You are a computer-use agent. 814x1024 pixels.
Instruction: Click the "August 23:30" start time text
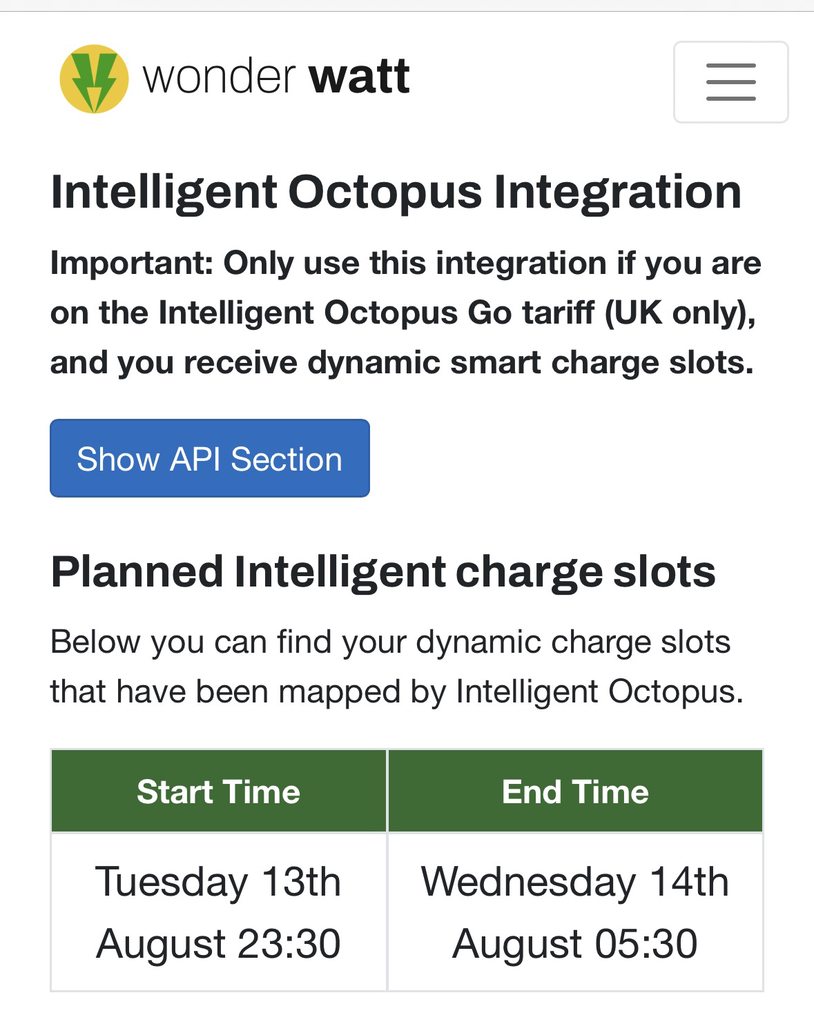tap(218, 944)
